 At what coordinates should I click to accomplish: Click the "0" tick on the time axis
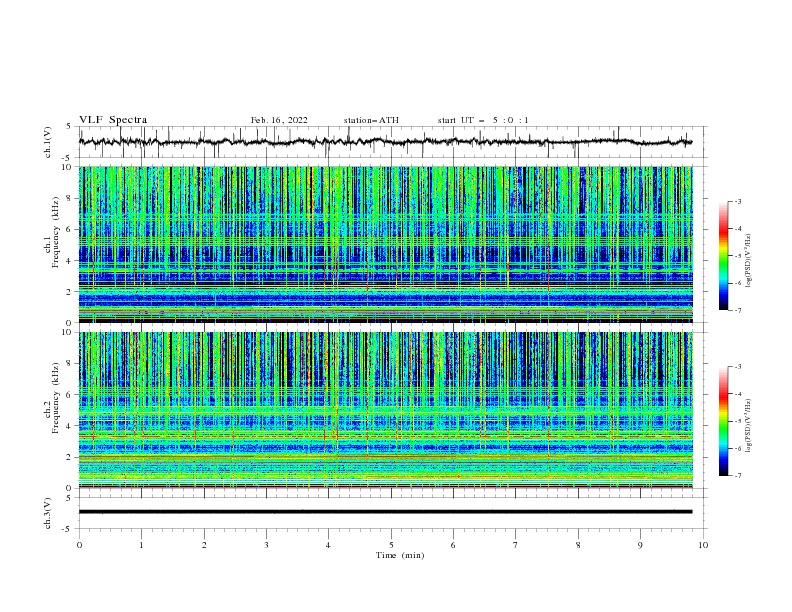point(79,545)
